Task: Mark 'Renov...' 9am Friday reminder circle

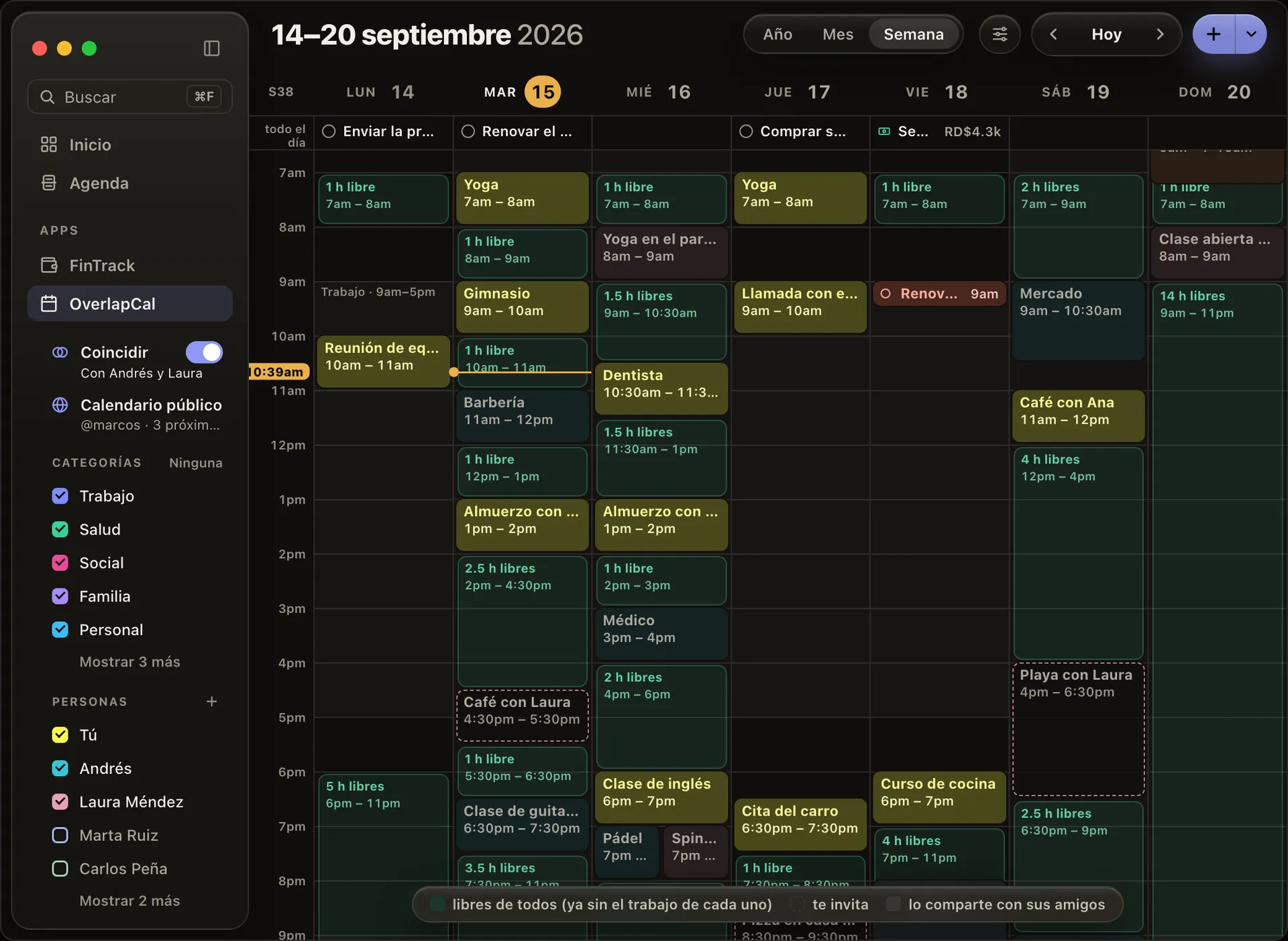Action: pos(885,294)
